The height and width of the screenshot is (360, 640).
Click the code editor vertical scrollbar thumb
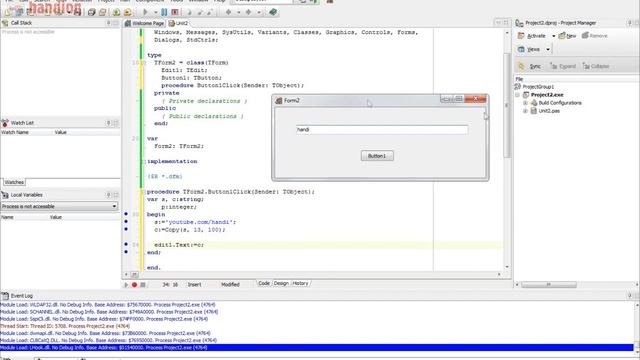point(507,105)
